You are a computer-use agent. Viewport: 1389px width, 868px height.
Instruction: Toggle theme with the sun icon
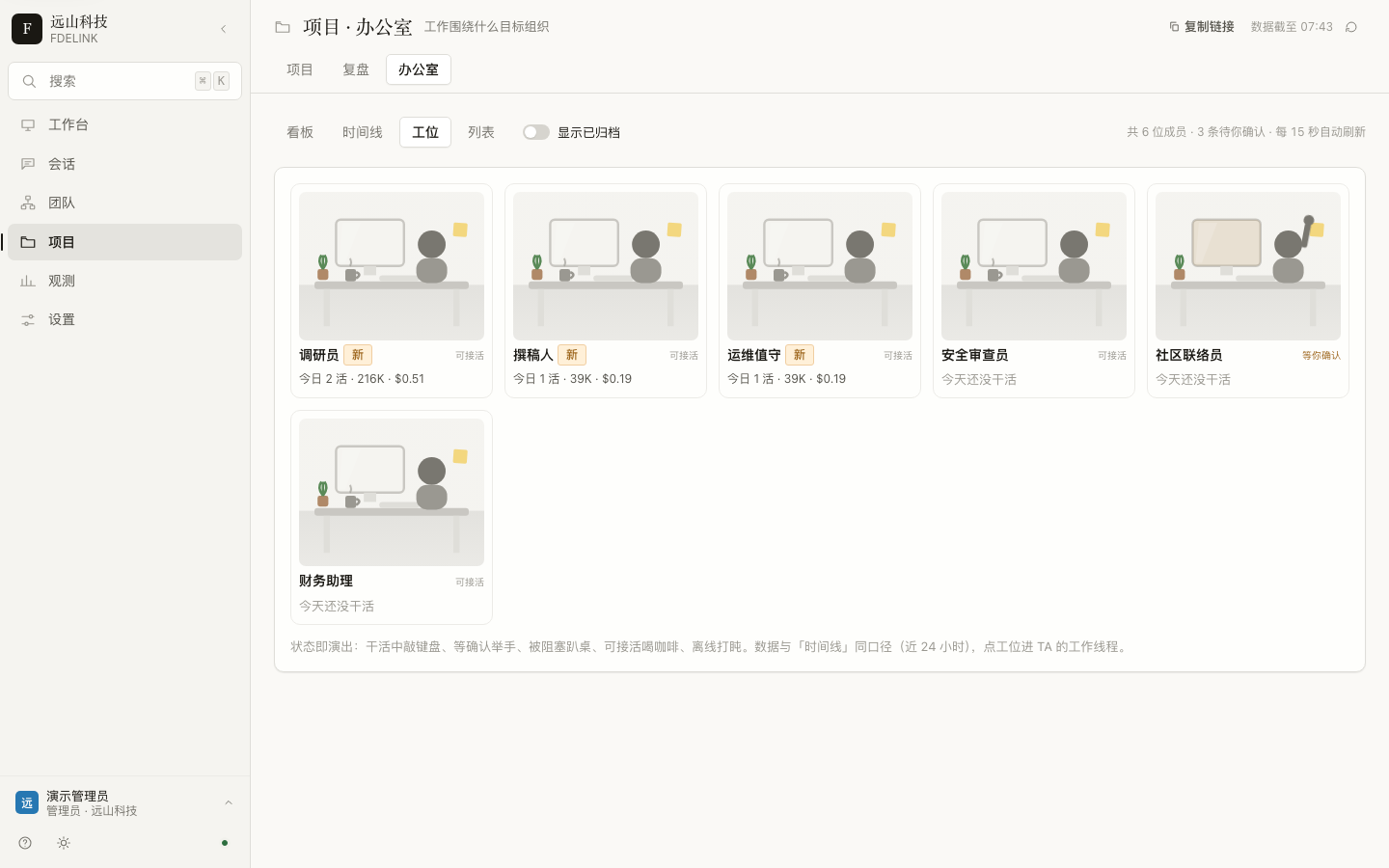(x=64, y=843)
